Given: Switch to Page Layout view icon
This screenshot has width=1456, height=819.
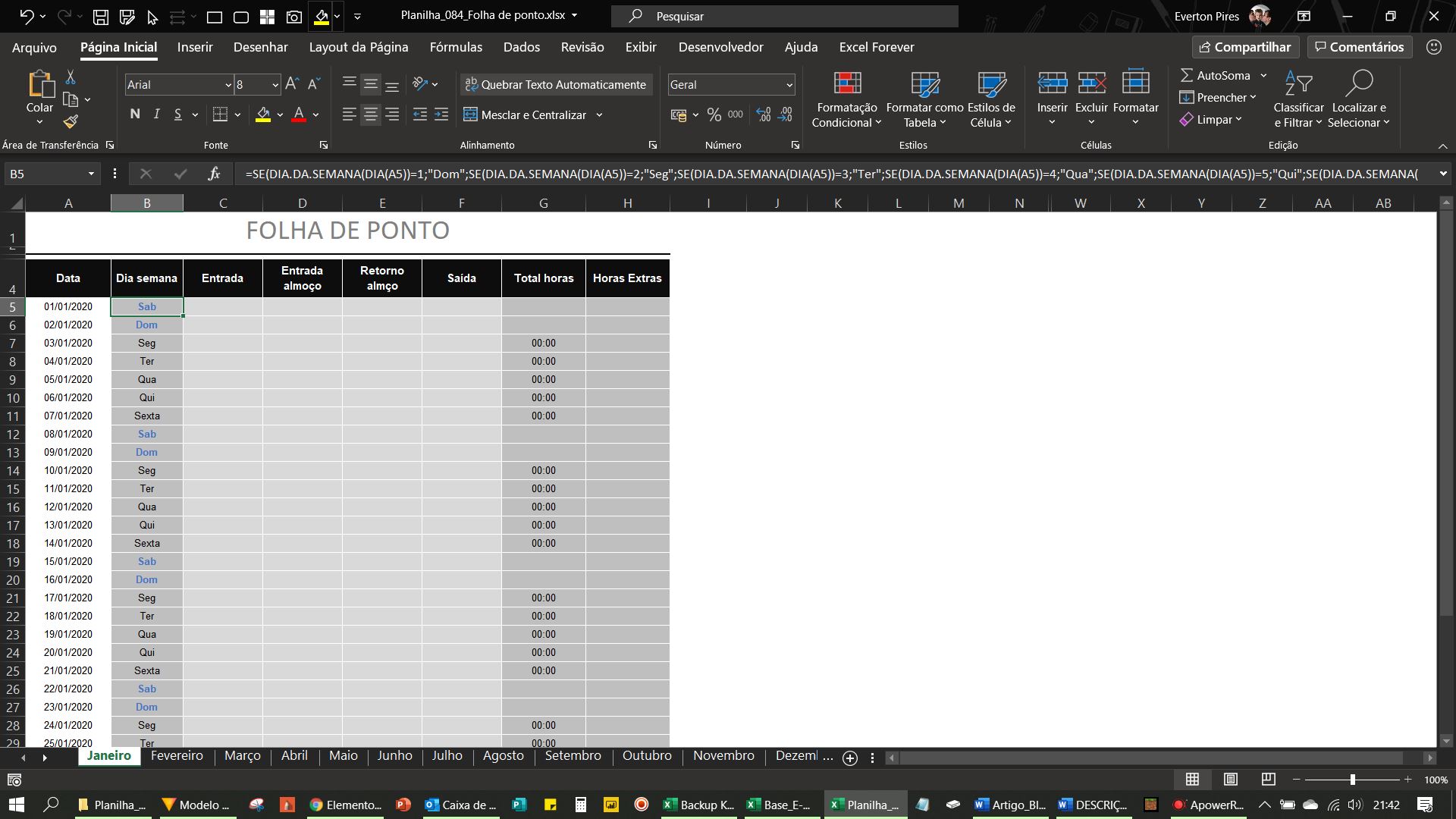Looking at the screenshot, I should tap(1230, 780).
